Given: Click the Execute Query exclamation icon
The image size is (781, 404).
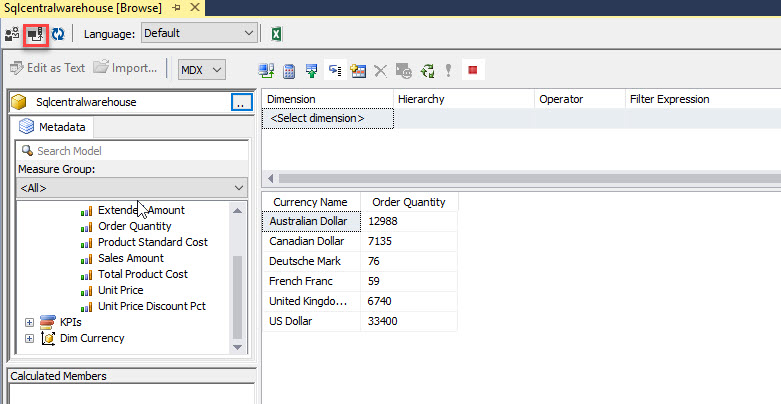Looking at the screenshot, I should [449, 71].
